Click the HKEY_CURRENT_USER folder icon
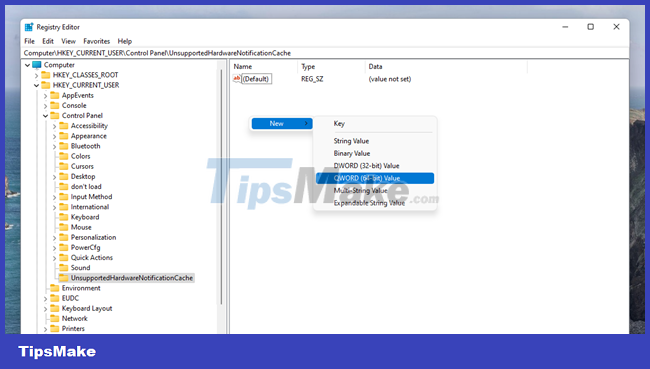Viewport: 650px width, 369px height. [x=46, y=85]
